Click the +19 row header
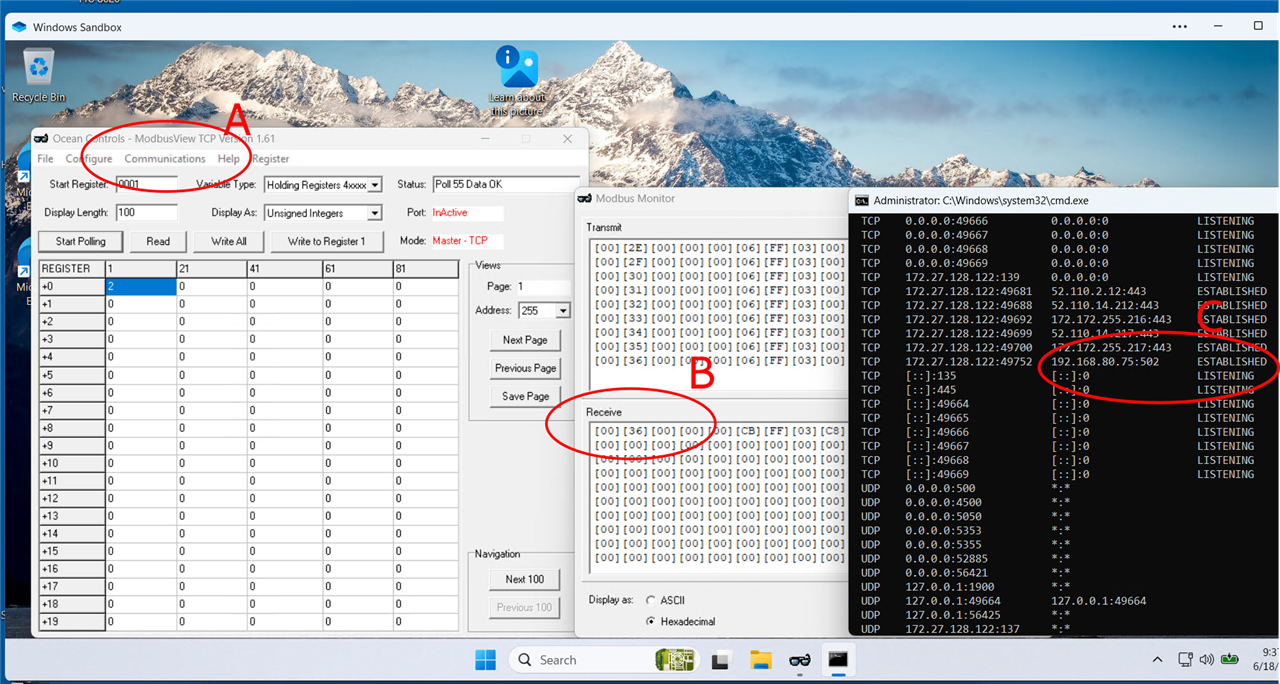This screenshot has height=684, width=1280. pyautogui.click(x=71, y=621)
